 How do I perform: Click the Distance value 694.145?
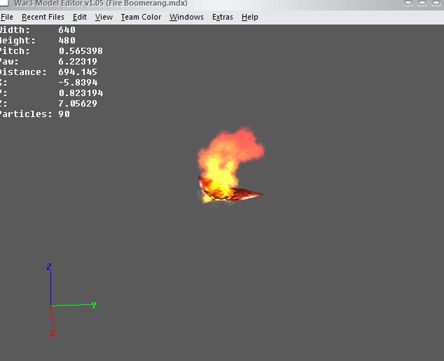pos(78,72)
